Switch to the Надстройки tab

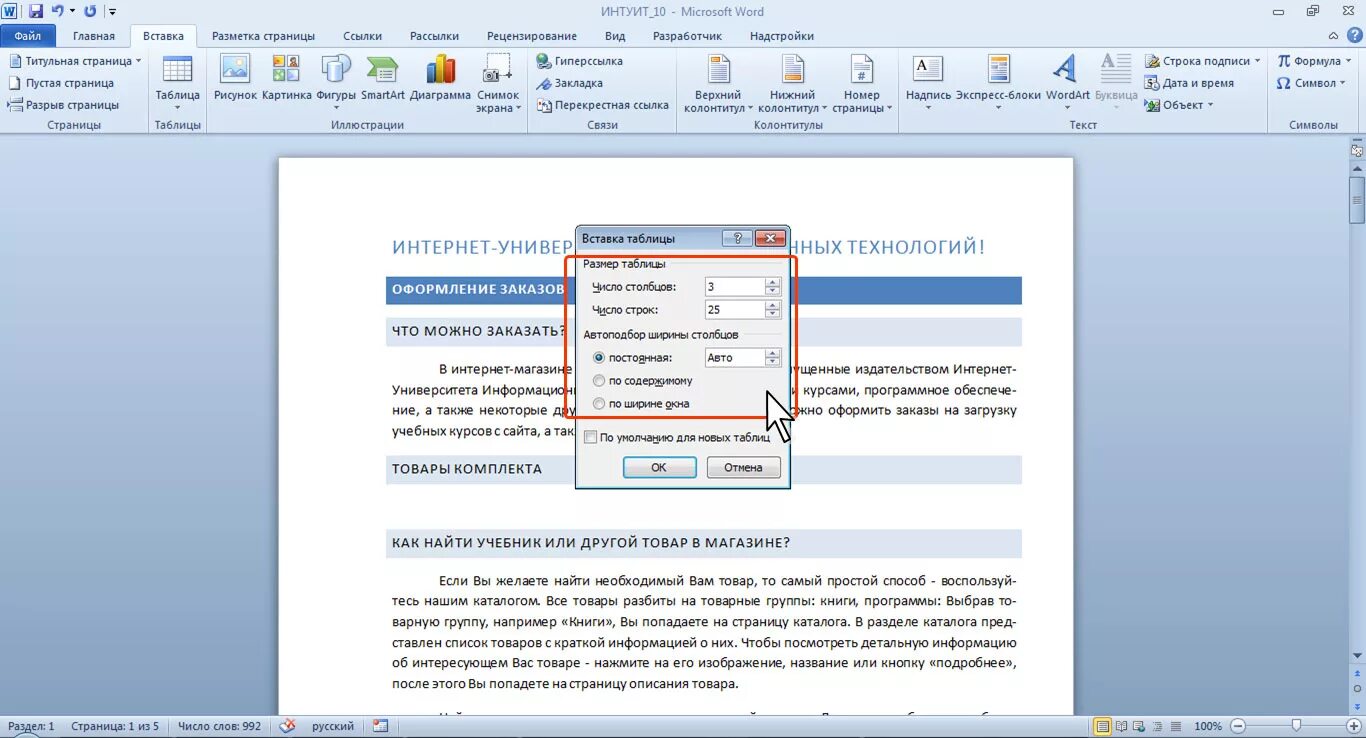[x=781, y=36]
